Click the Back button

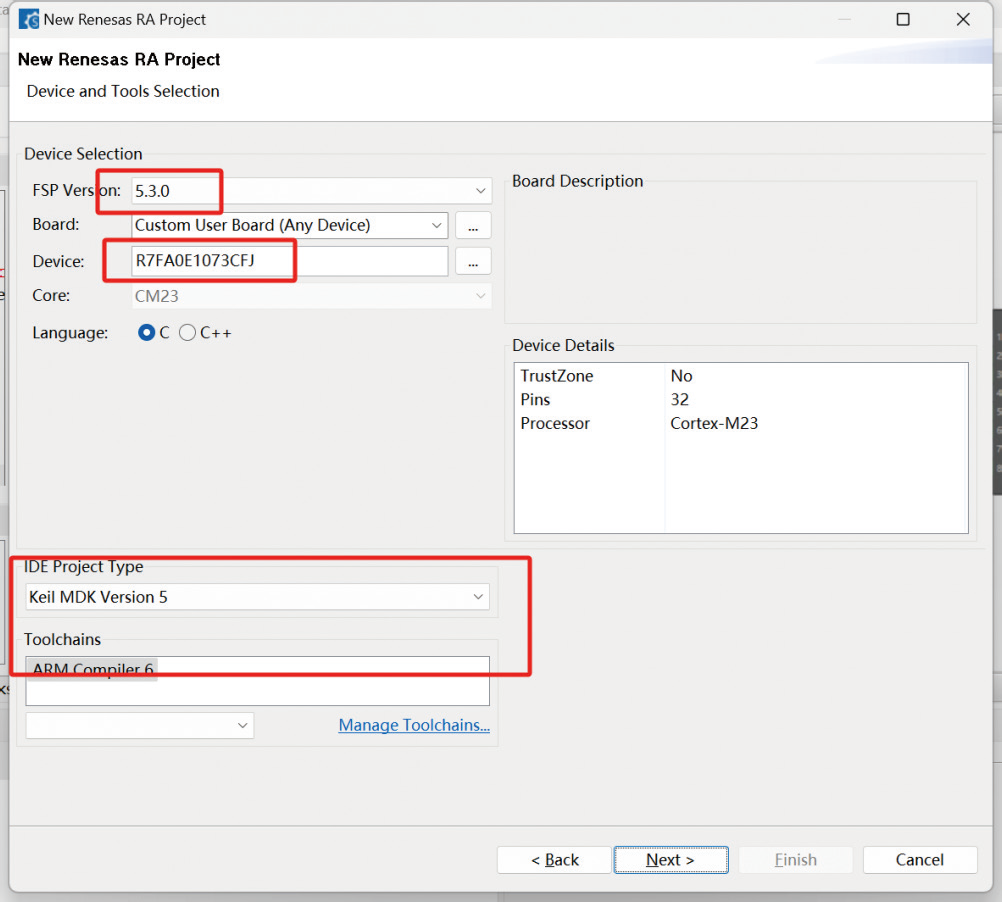[554, 860]
